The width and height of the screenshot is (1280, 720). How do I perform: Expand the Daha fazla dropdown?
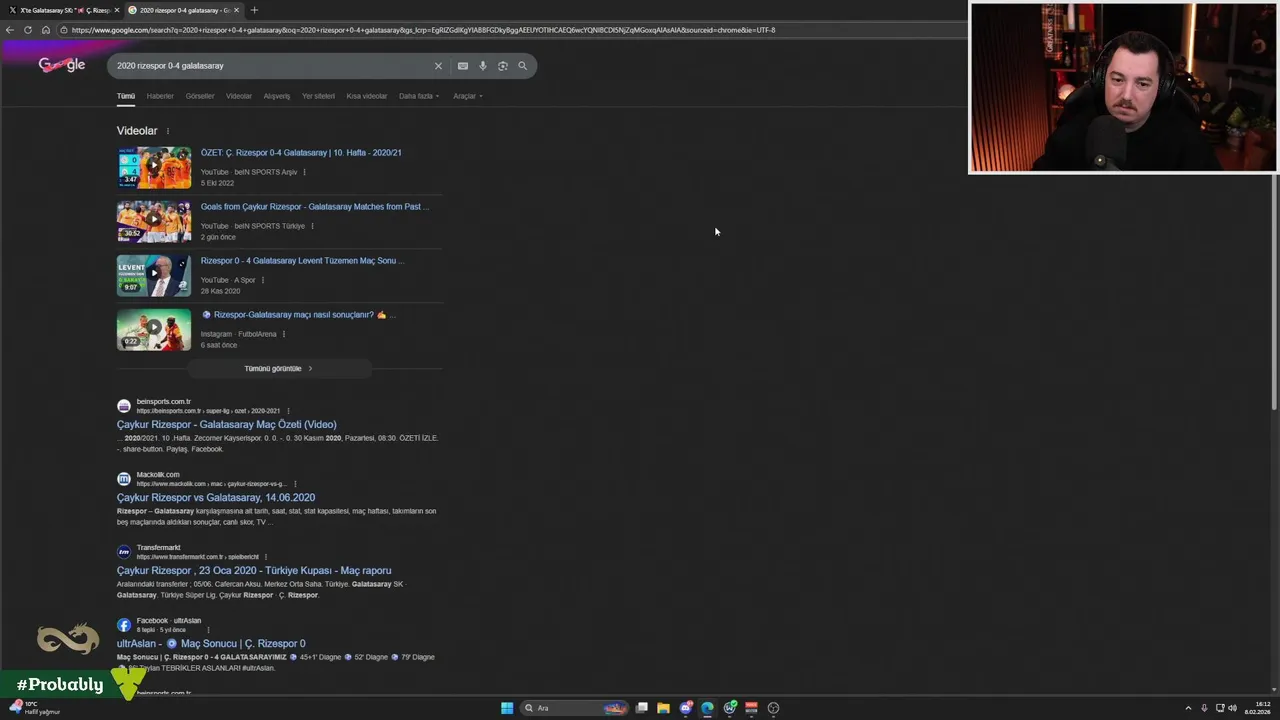419,96
